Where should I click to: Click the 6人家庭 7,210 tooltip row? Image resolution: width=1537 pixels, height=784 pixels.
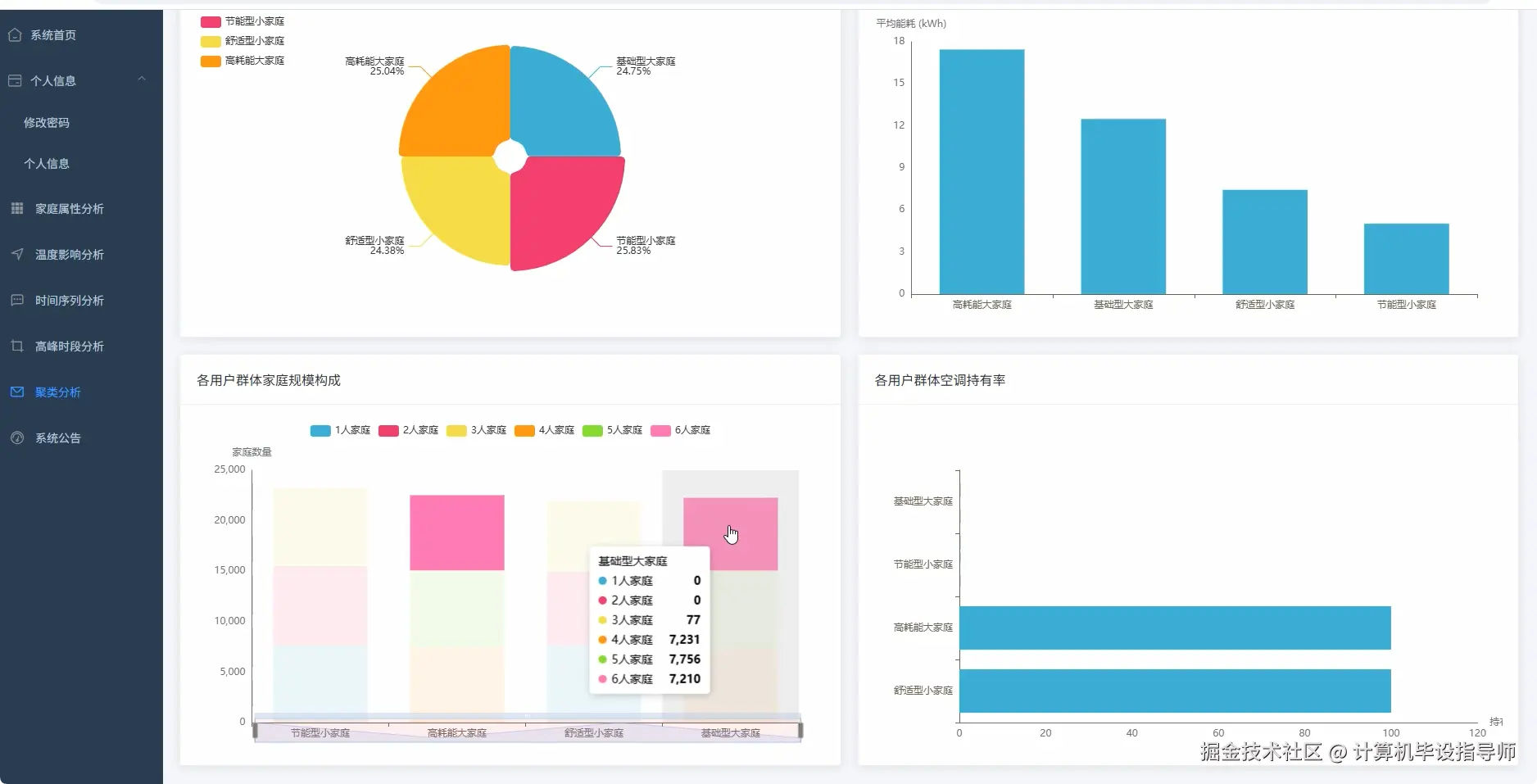[x=650, y=679]
